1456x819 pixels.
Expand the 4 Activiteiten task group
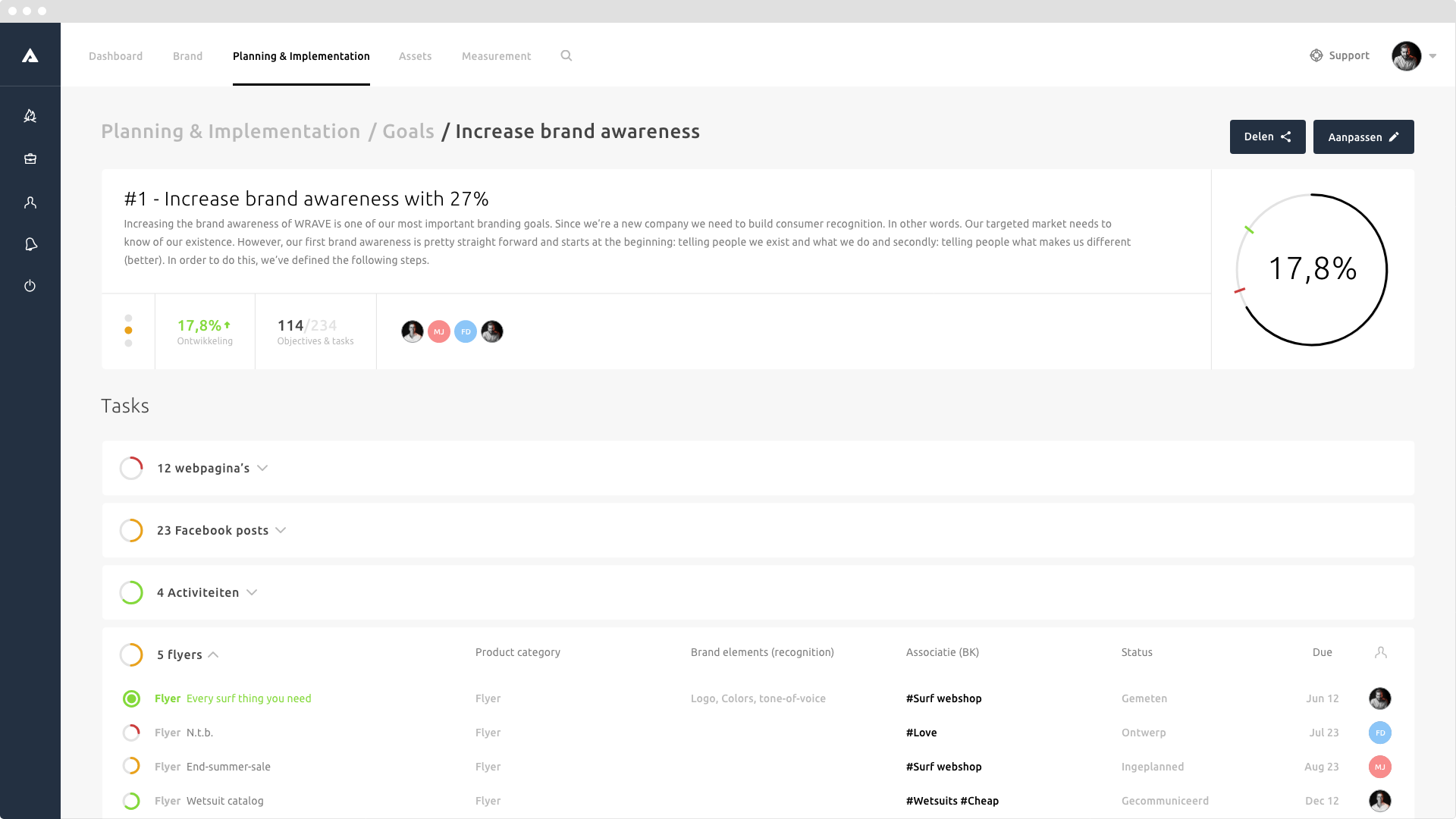[252, 592]
